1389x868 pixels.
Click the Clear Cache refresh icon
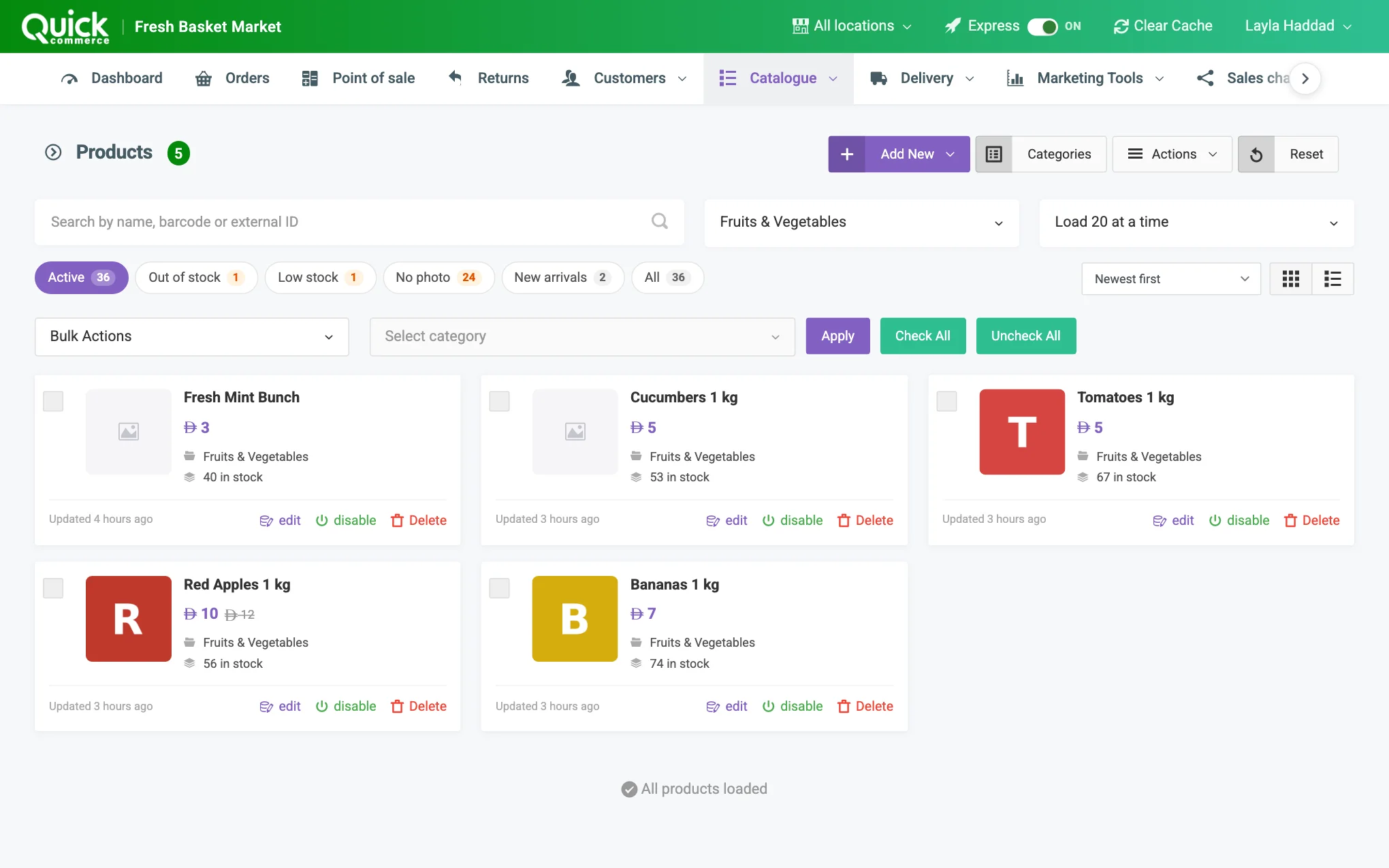1121,27
